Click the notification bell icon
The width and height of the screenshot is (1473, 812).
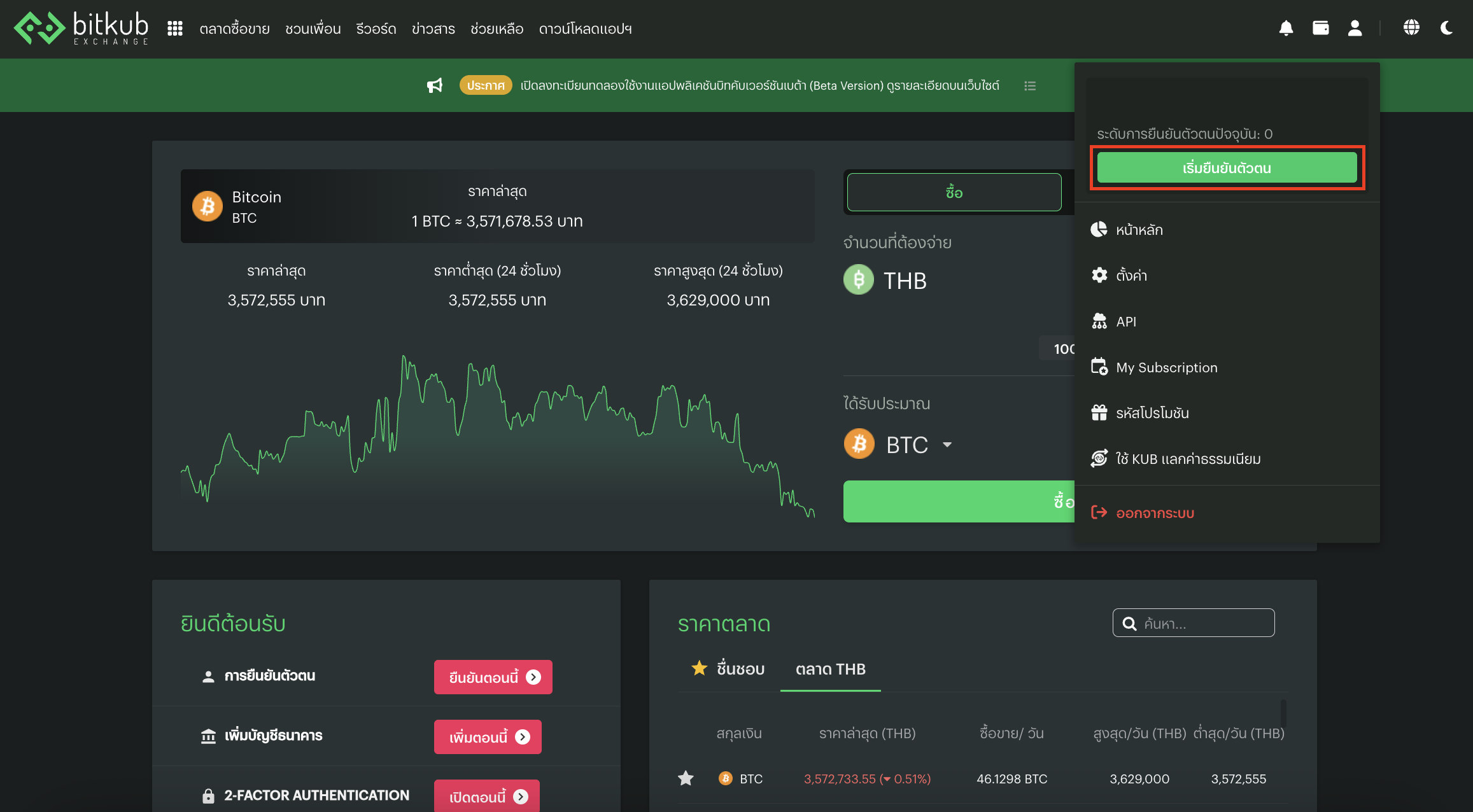pyautogui.click(x=1286, y=29)
